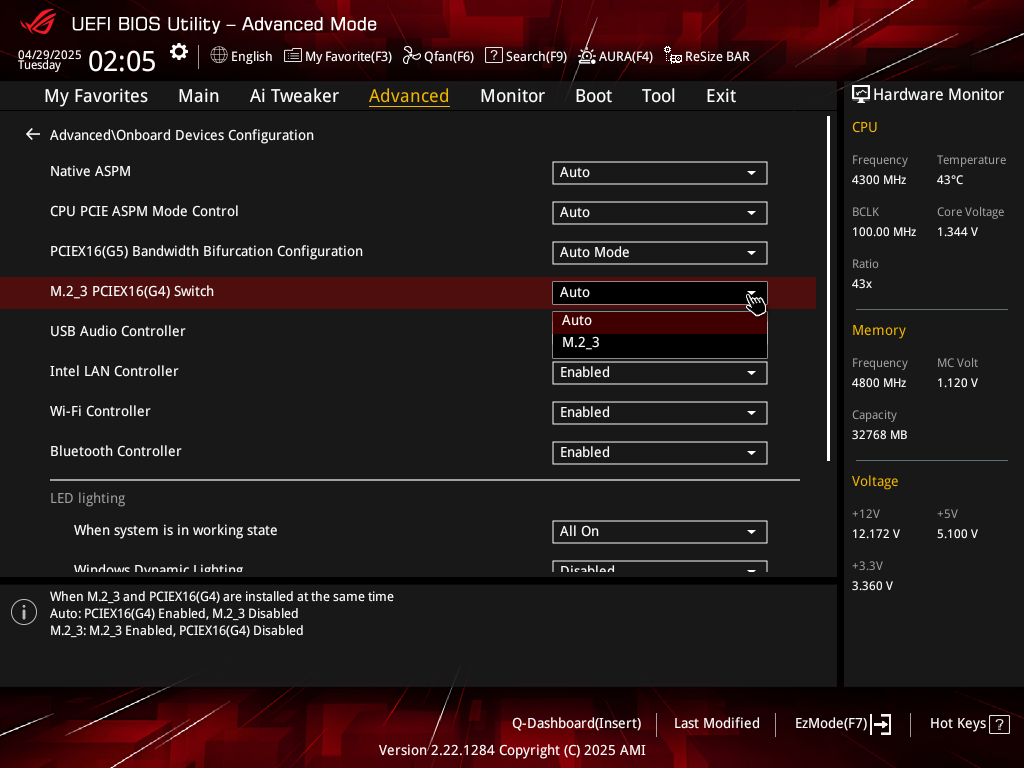Screen dimensions: 1024x768
Task: Go back using the left arrow icon
Action: 33,135
